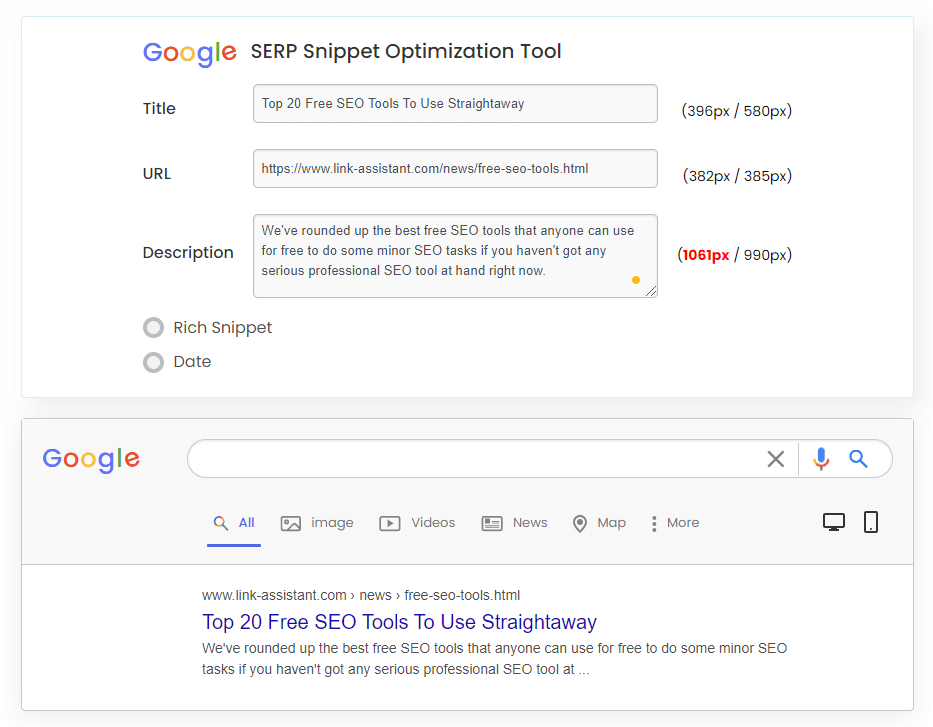This screenshot has height=727, width=933.
Task: Click the description box resize handle
Action: [x=651, y=291]
